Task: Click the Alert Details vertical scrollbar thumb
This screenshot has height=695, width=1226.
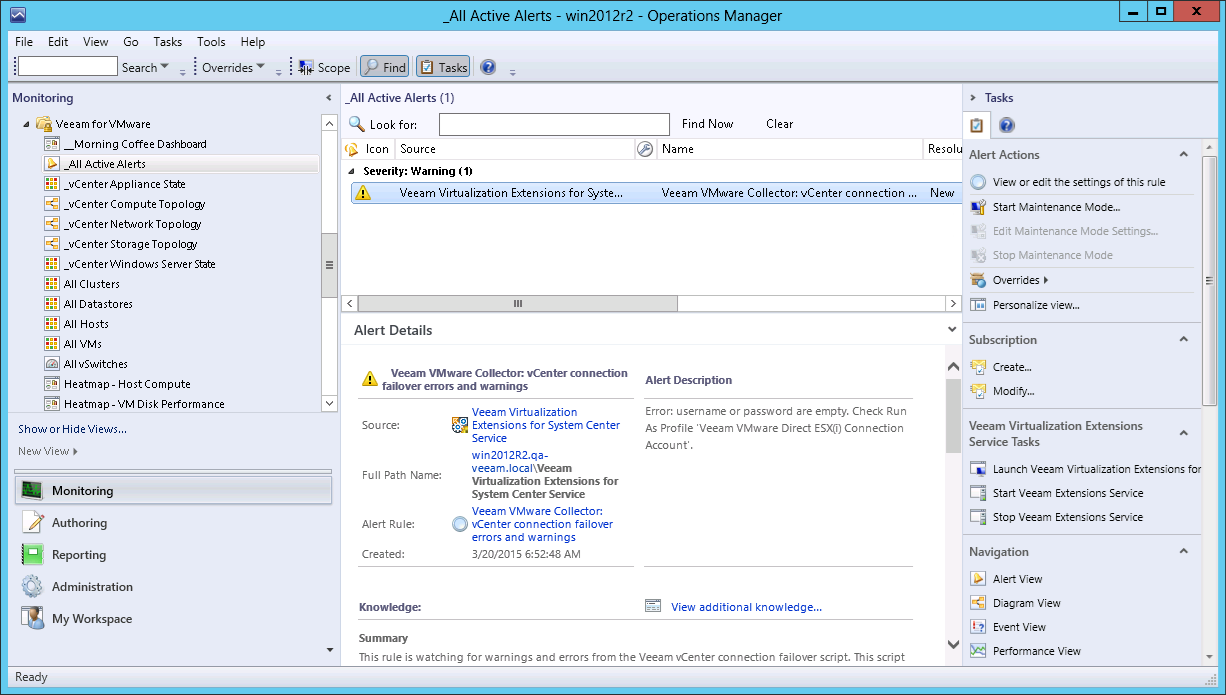Action: (x=953, y=415)
